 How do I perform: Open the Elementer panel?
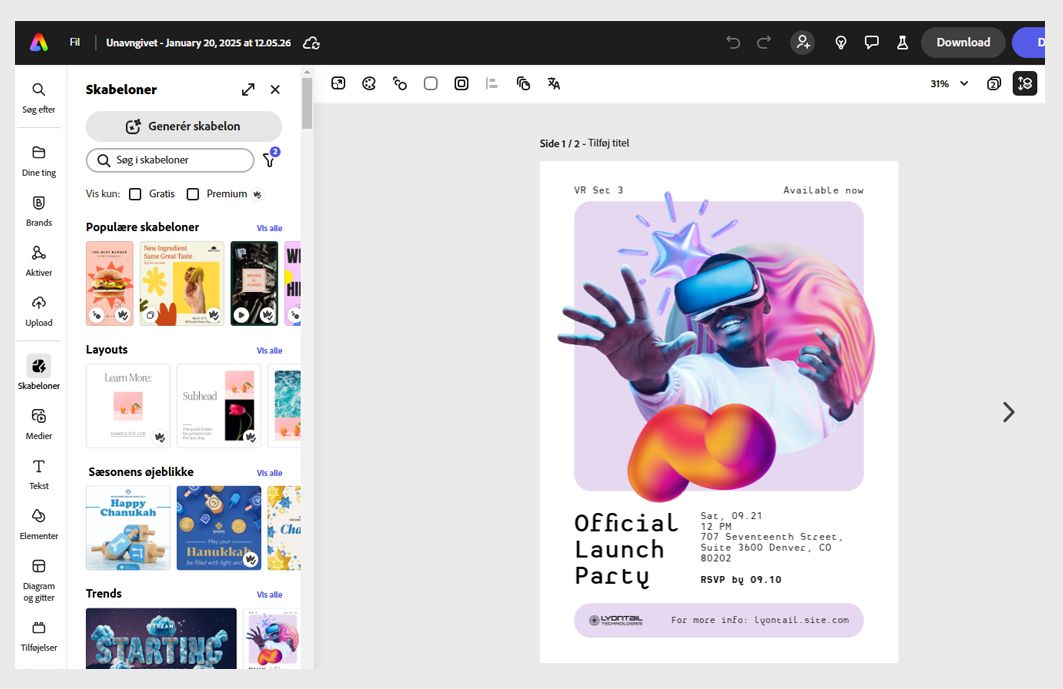click(x=38, y=525)
